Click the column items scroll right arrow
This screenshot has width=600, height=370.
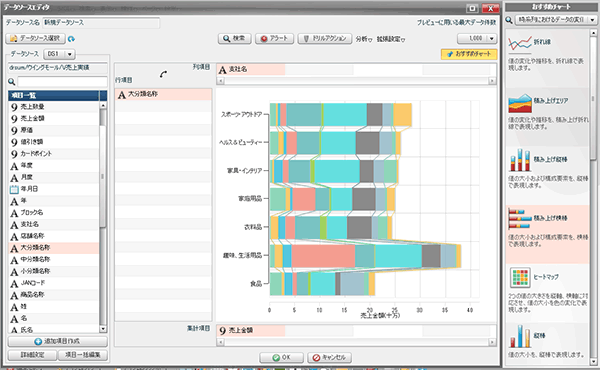coord(492,81)
